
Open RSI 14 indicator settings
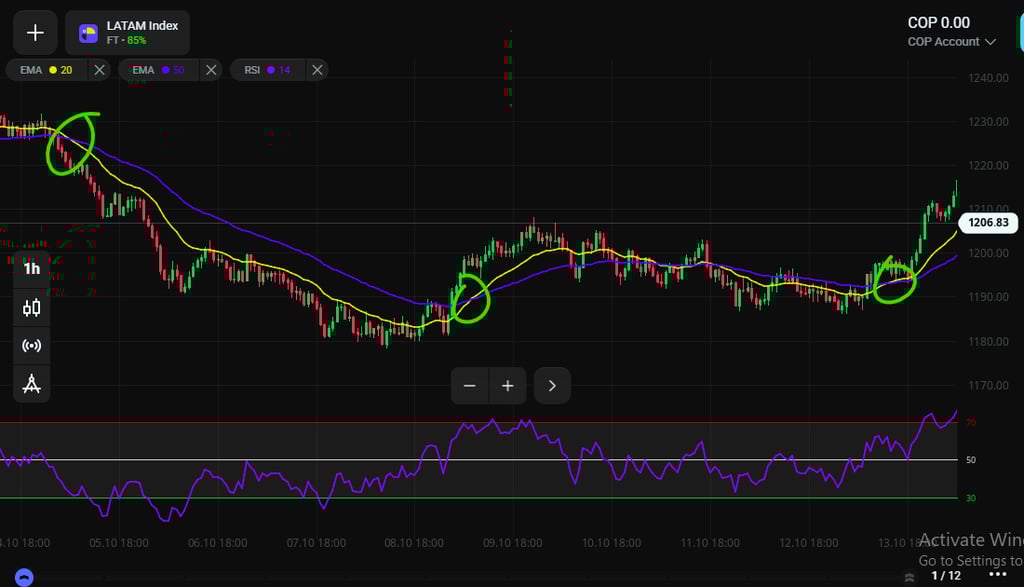(x=267, y=70)
